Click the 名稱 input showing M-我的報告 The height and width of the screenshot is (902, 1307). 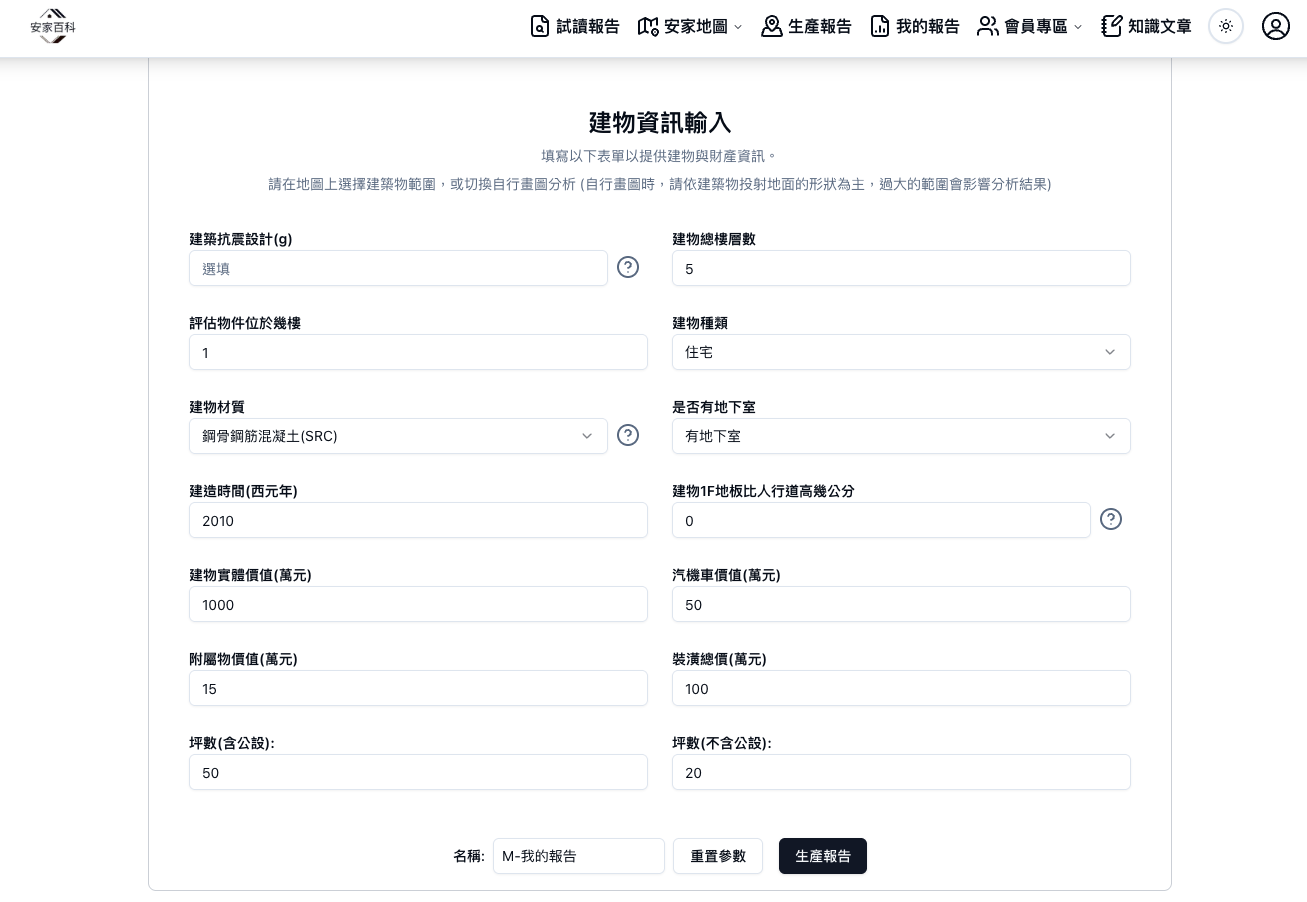coord(579,856)
